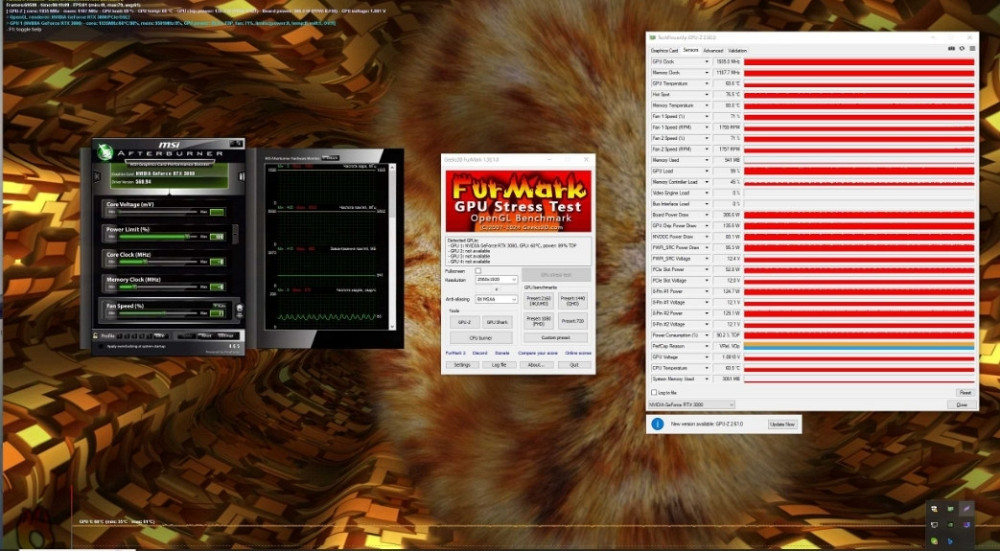Click Custom preset button in FurMark
The height and width of the screenshot is (551, 1000).
(555, 337)
